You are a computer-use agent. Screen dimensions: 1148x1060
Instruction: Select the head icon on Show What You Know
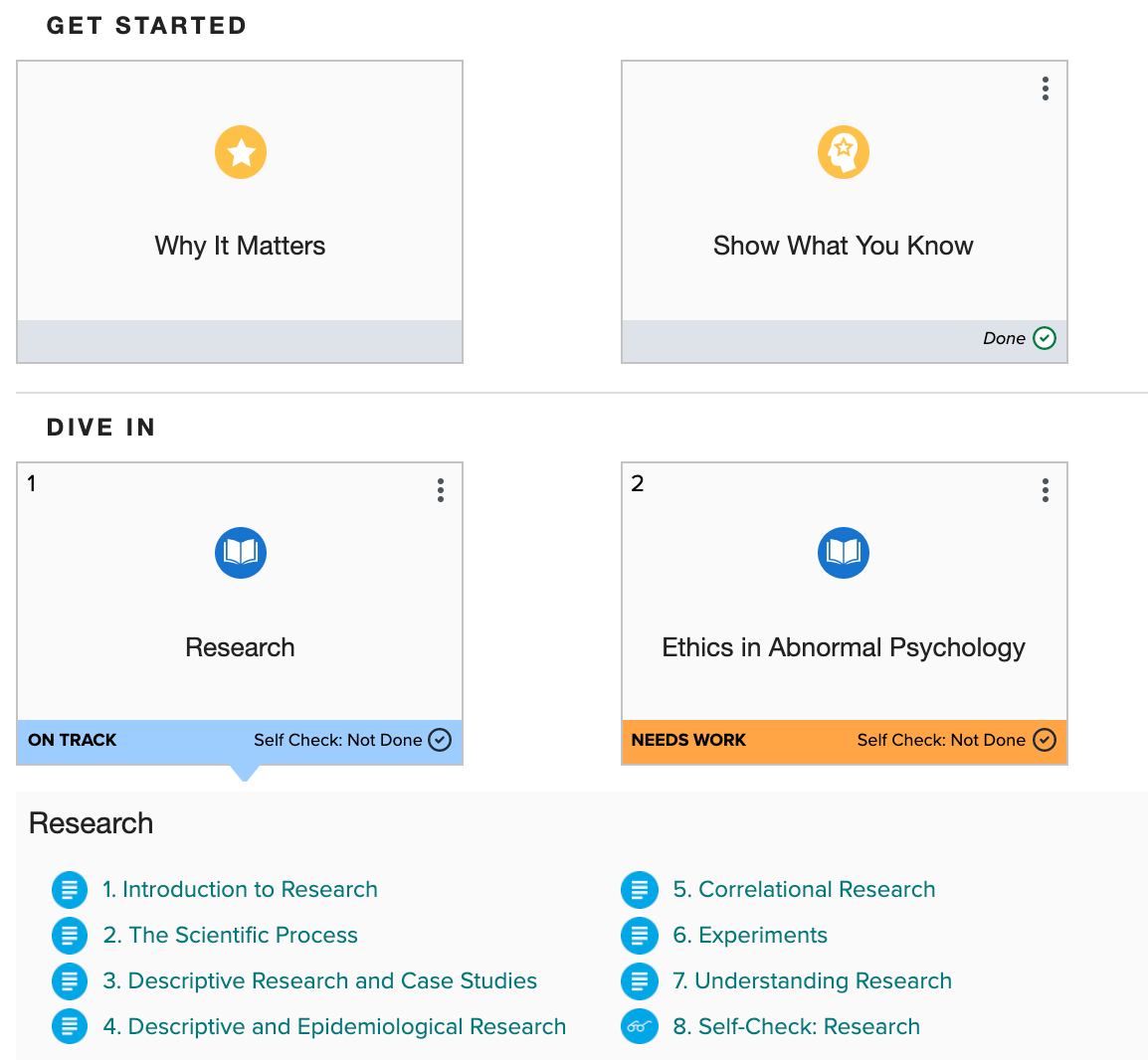tap(843, 152)
